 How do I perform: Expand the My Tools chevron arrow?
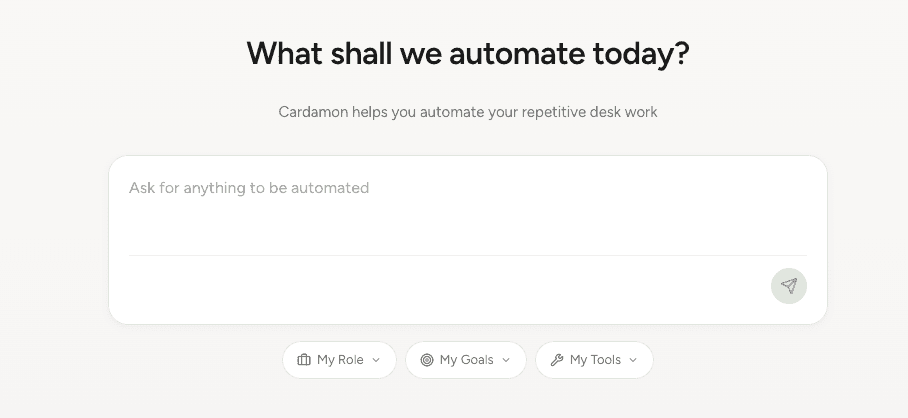click(x=633, y=360)
